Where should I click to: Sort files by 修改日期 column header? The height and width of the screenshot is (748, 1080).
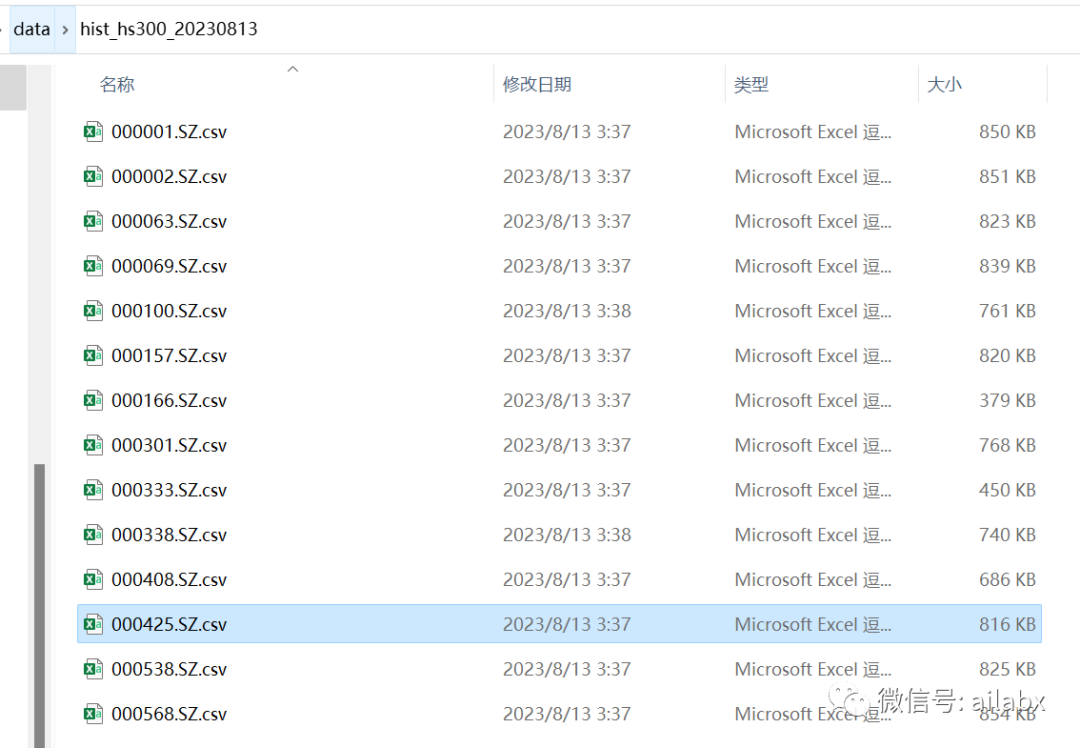coord(537,85)
